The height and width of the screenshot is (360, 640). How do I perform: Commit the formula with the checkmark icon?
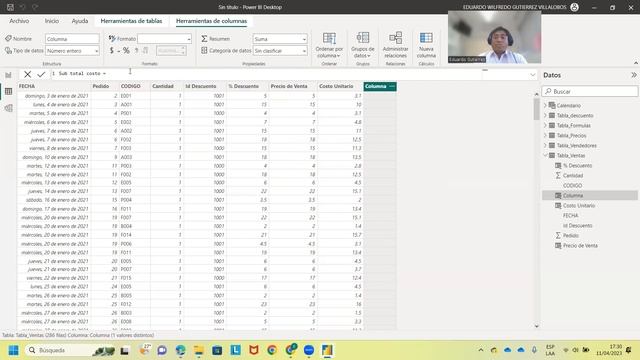[41, 74]
